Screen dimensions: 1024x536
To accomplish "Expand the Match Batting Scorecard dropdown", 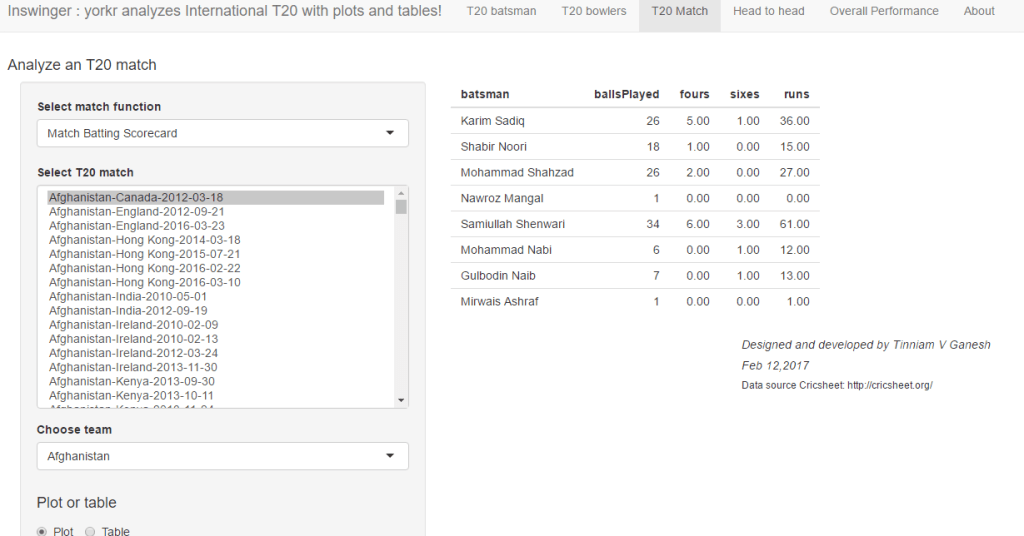I will (222, 133).
